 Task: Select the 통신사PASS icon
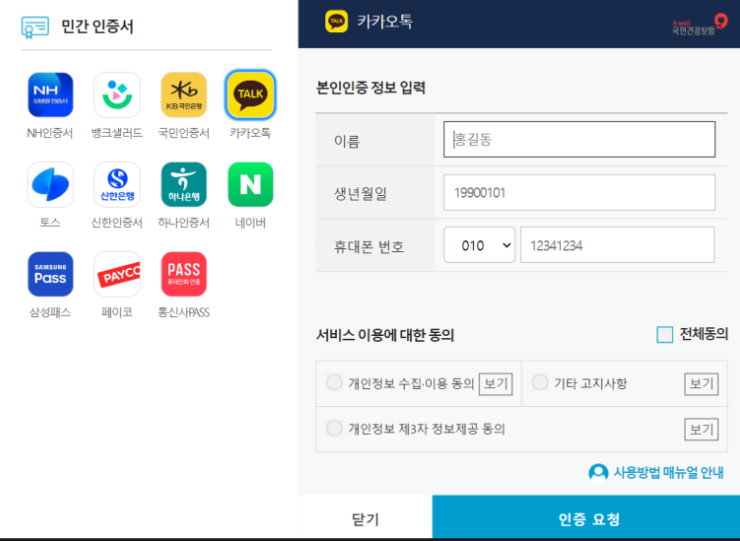[184, 274]
